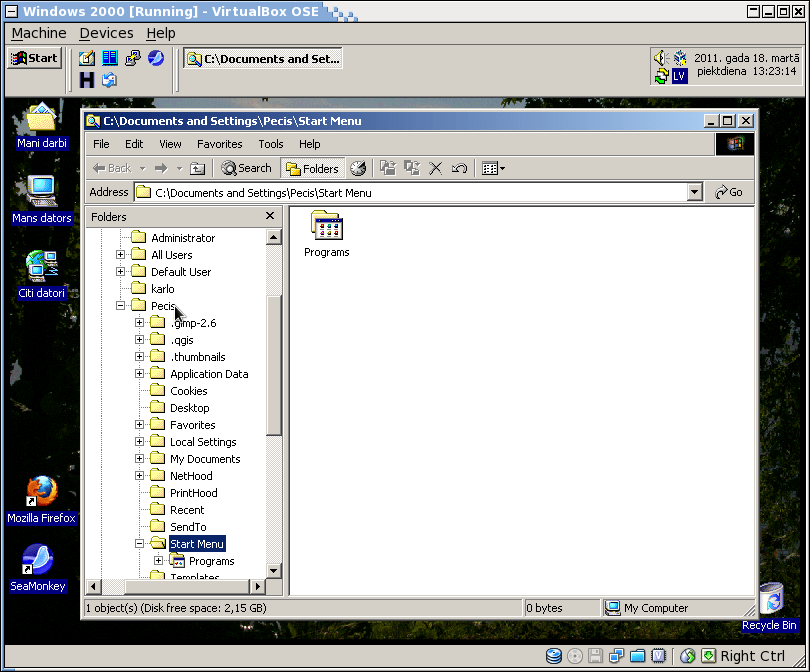Select the Mani darbi desktop icon

pyautogui.click(x=41, y=126)
